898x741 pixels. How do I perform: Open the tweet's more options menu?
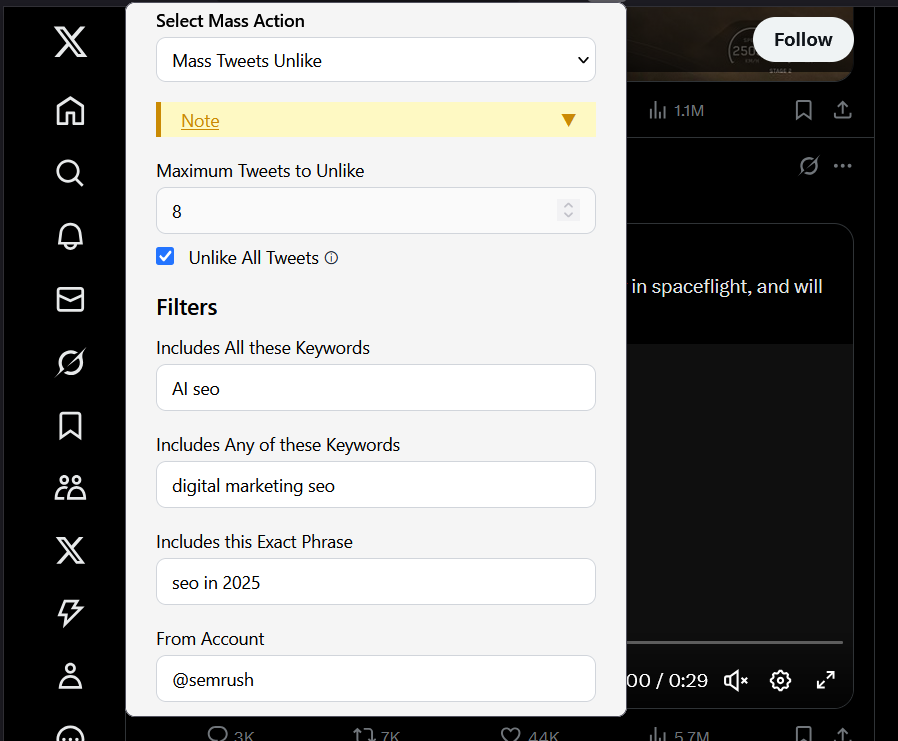click(x=842, y=165)
